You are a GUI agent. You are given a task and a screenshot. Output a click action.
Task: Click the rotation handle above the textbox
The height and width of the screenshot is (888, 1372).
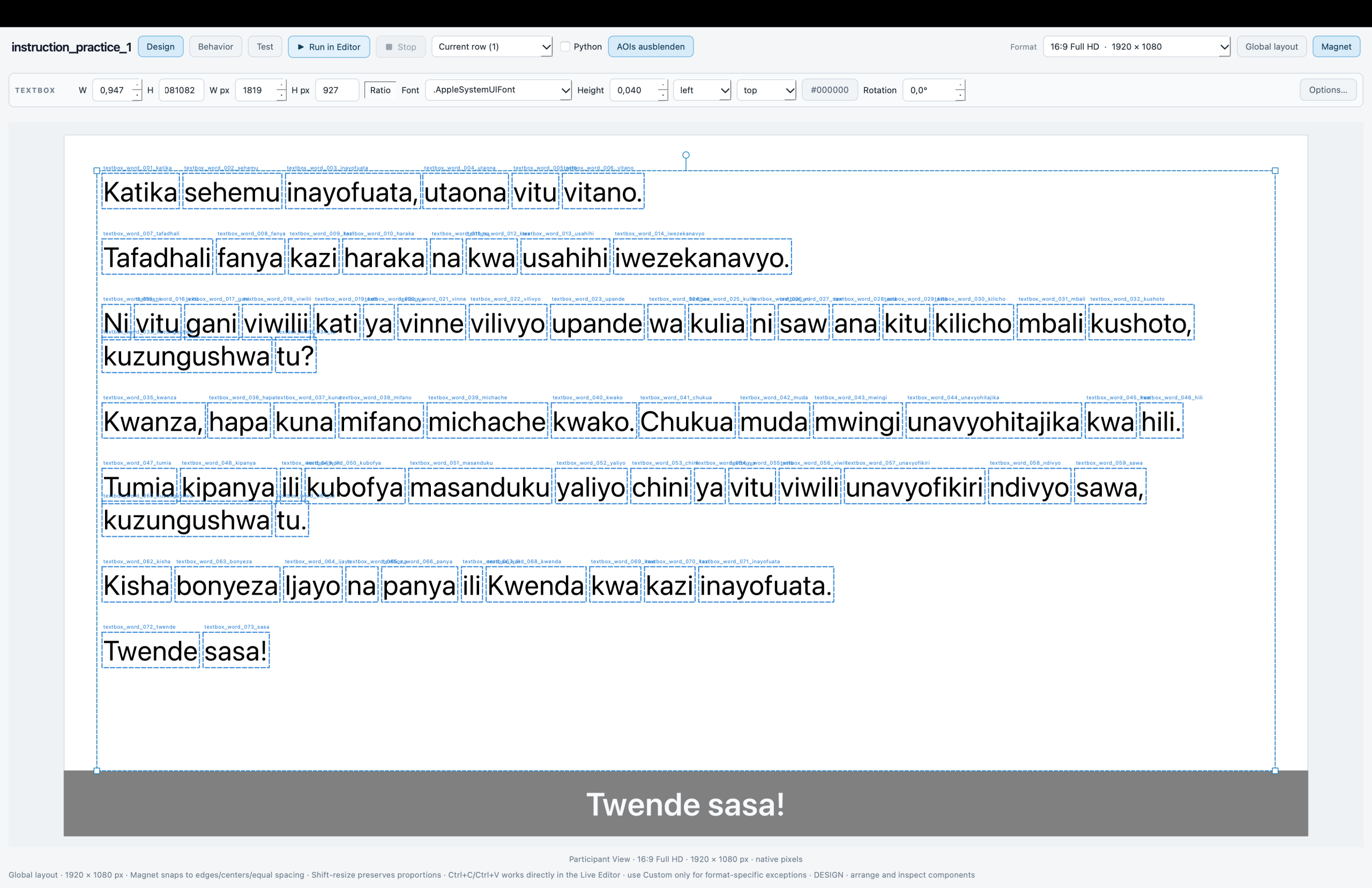click(x=685, y=155)
